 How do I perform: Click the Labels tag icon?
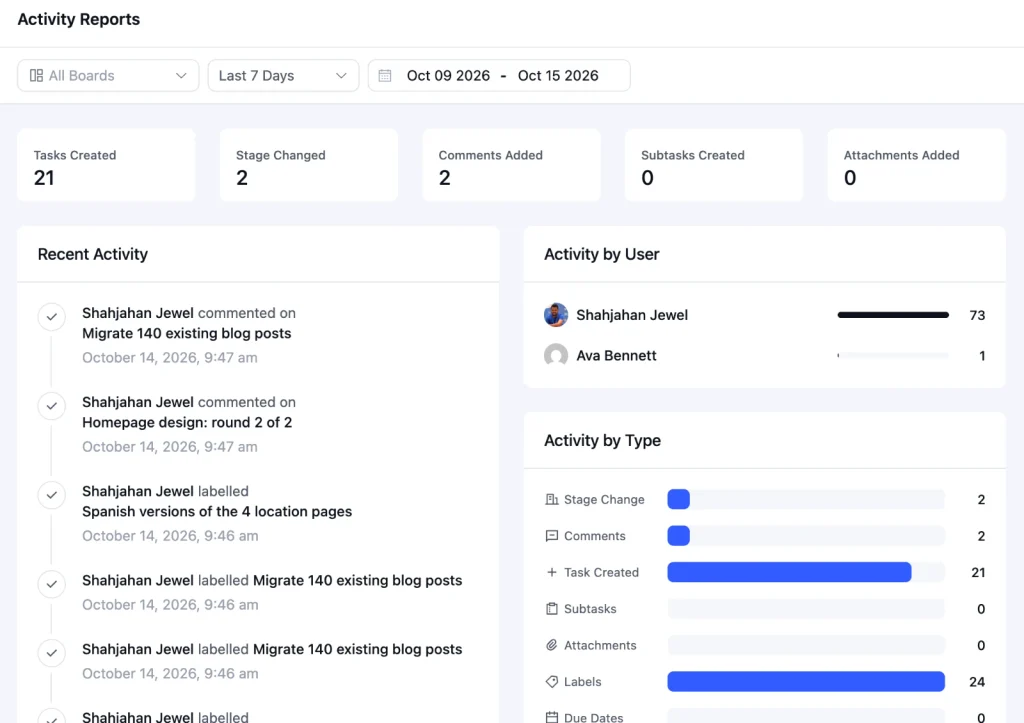click(x=552, y=682)
